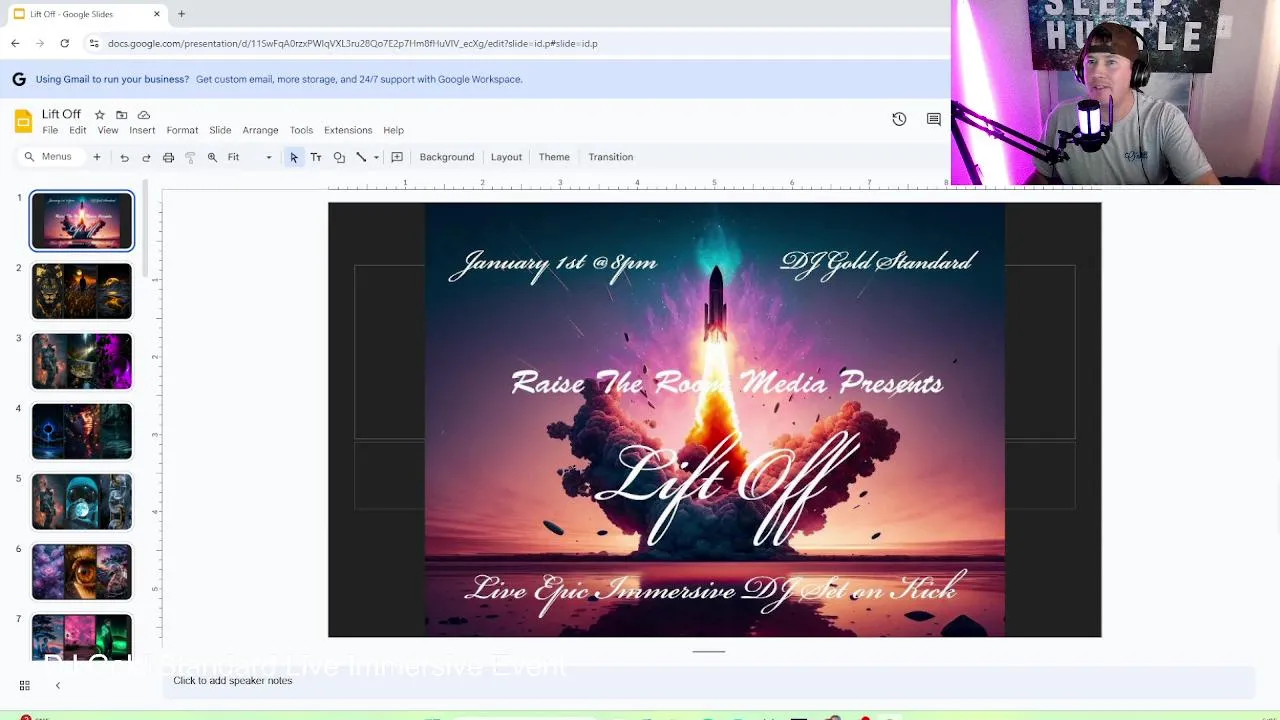Select slide 3 thumbnail
This screenshot has height=720, width=1280.
click(82, 361)
